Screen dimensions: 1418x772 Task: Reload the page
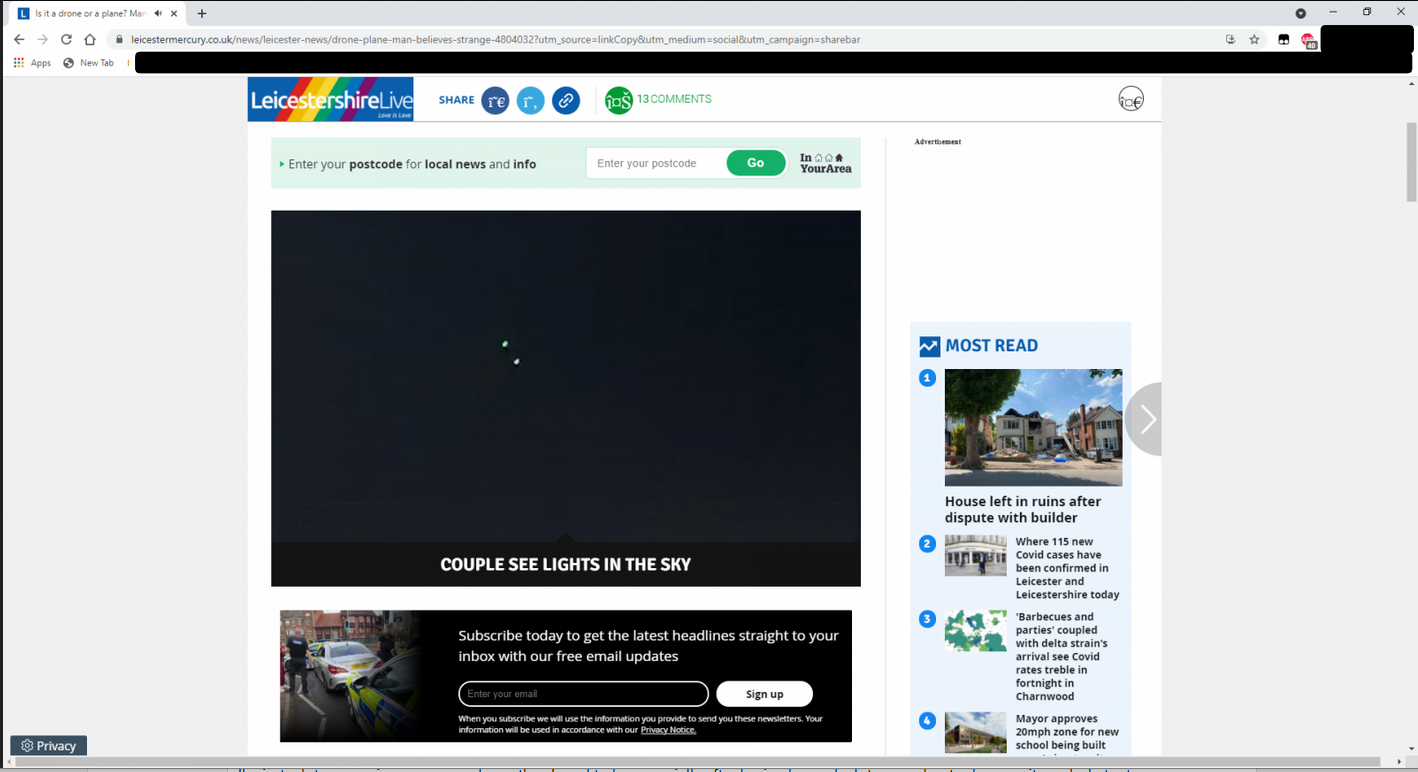coord(66,40)
